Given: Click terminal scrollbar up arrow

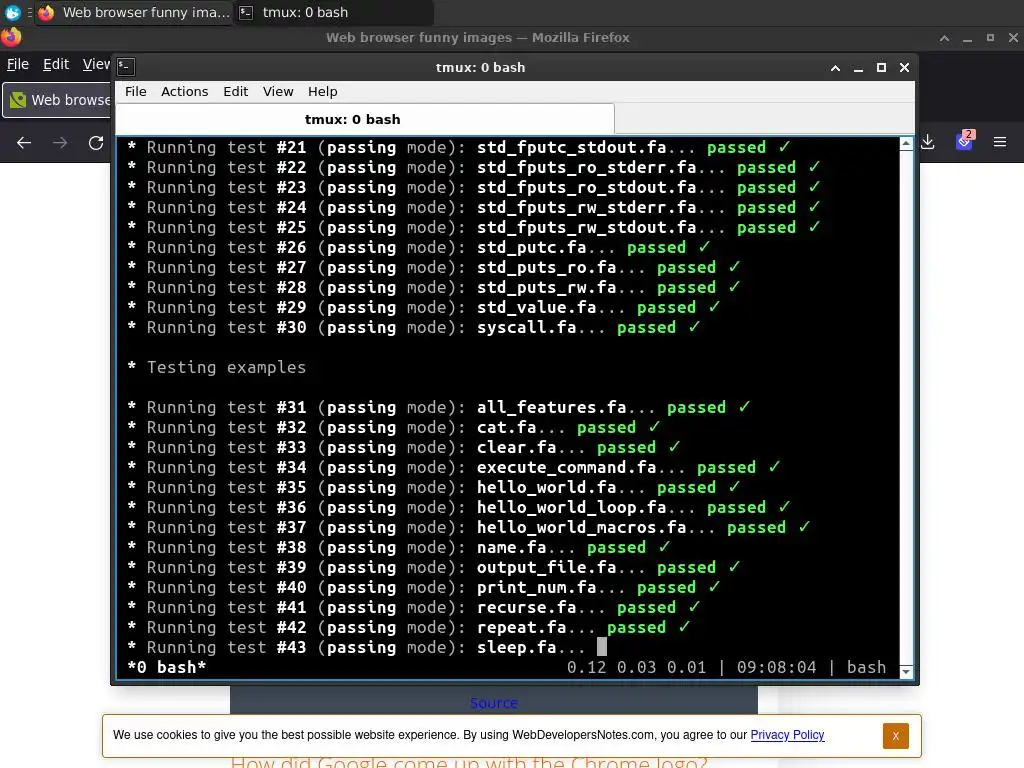Looking at the screenshot, I should pyautogui.click(x=906, y=144).
